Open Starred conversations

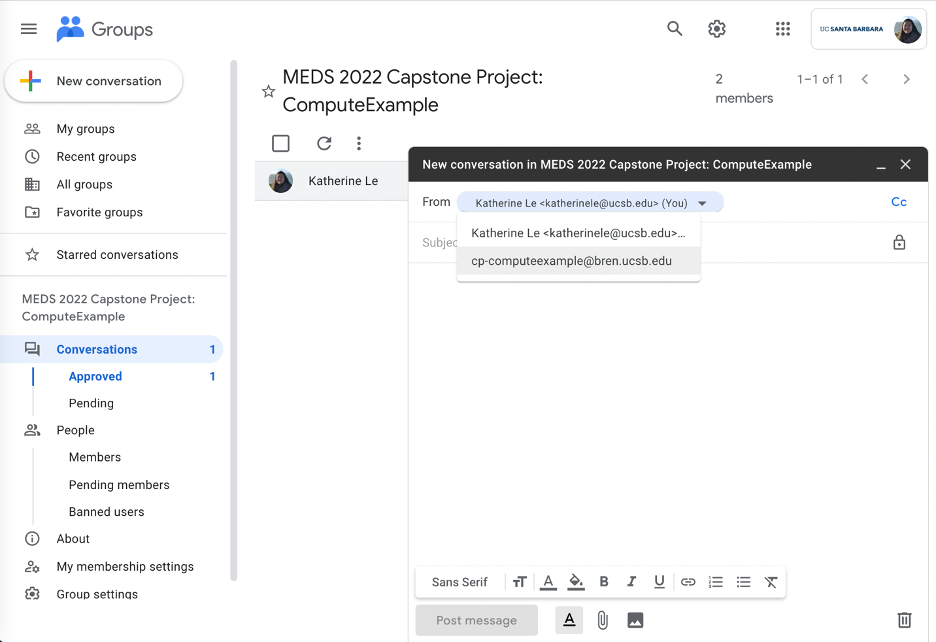click(117, 254)
